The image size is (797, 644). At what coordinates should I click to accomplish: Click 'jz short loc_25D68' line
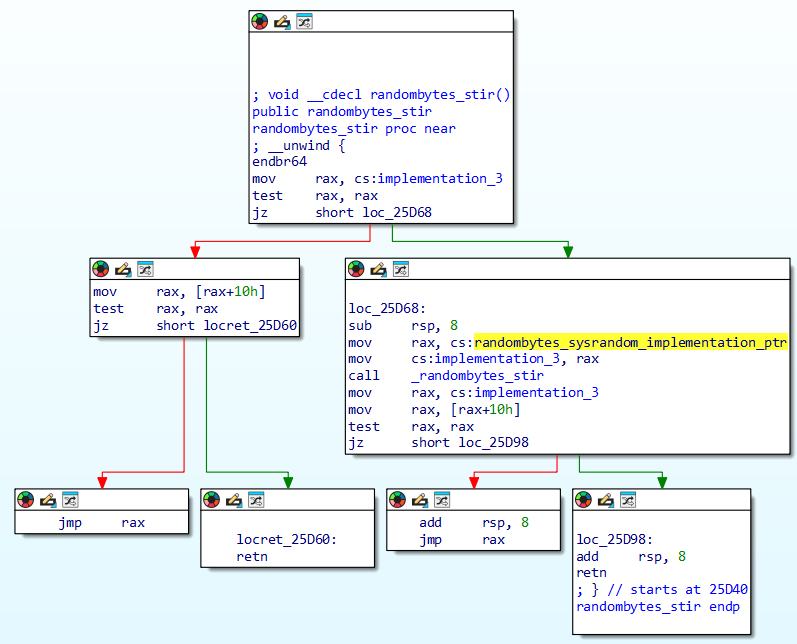[342, 212]
